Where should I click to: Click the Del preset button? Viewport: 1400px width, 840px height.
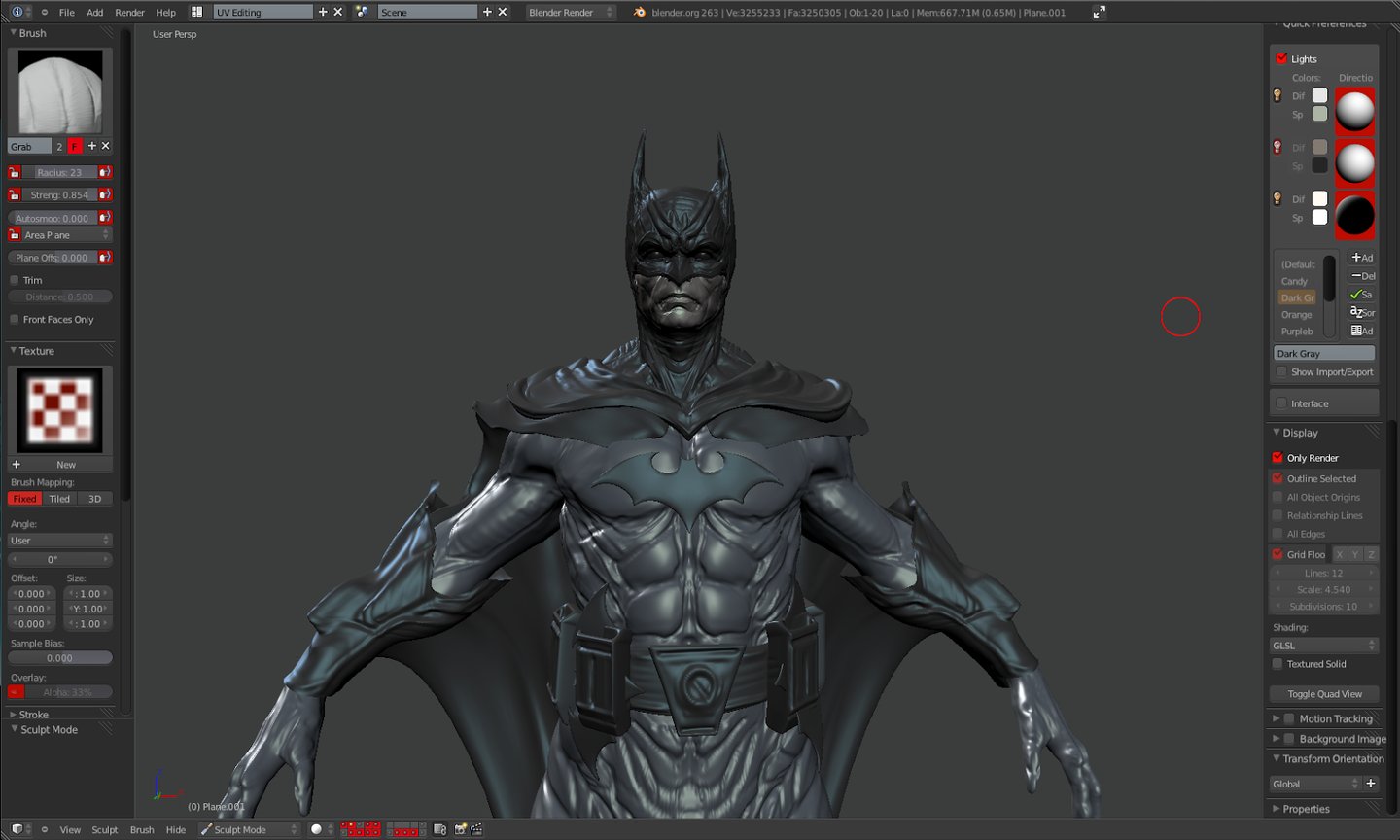point(1362,276)
